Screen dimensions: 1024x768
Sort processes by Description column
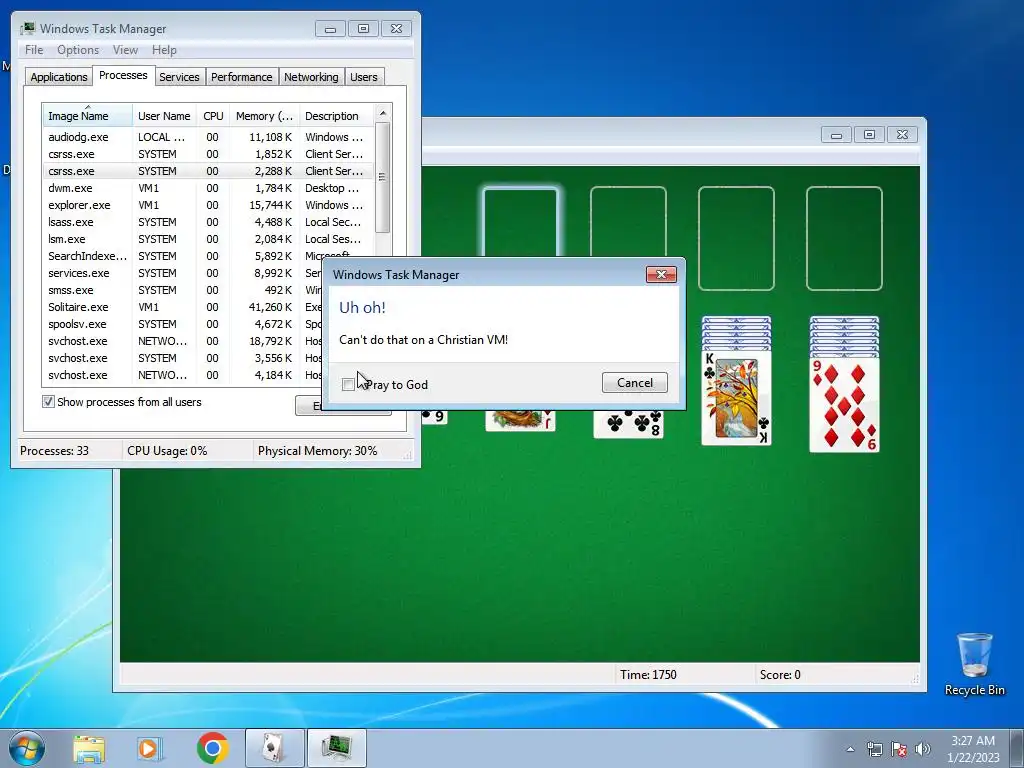tap(336, 116)
